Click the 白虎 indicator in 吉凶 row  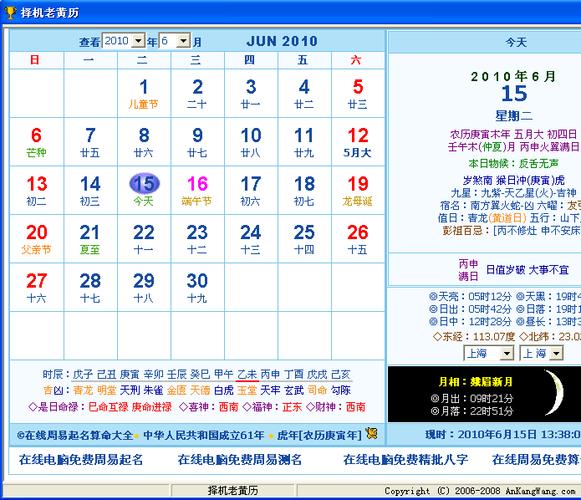[x=224, y=390]
